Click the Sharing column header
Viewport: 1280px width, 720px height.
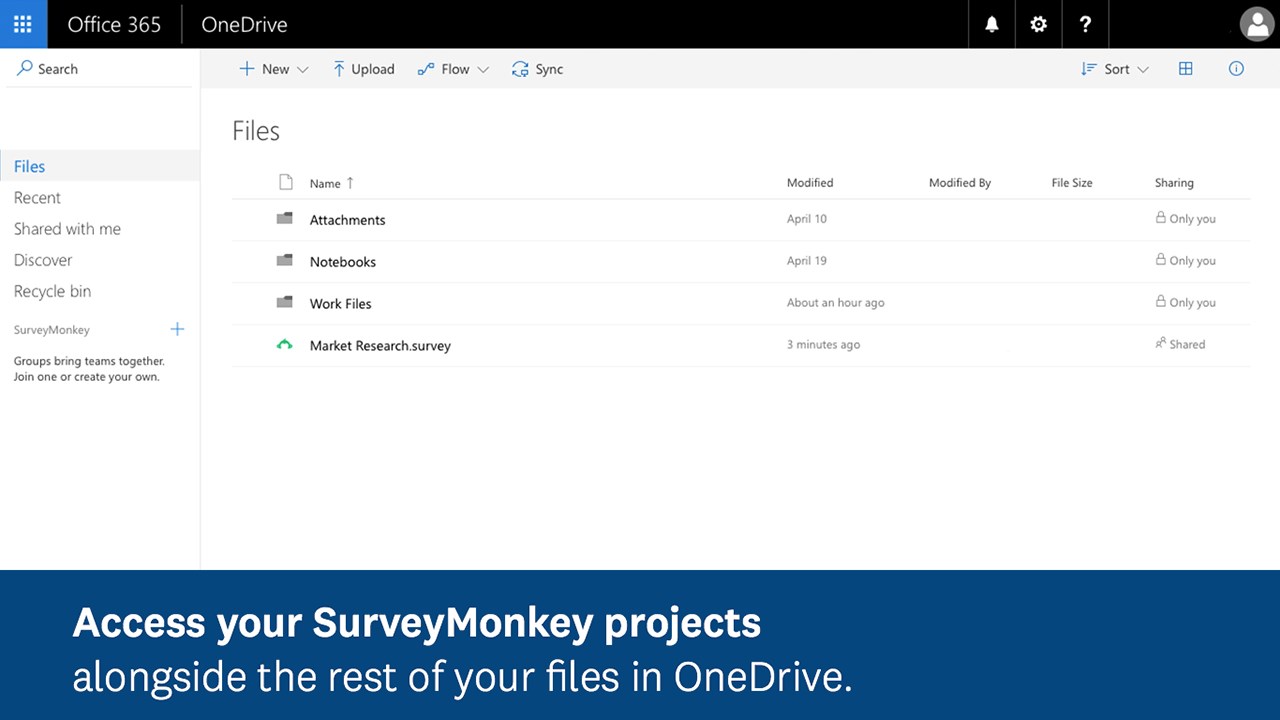click(1174, 183)
